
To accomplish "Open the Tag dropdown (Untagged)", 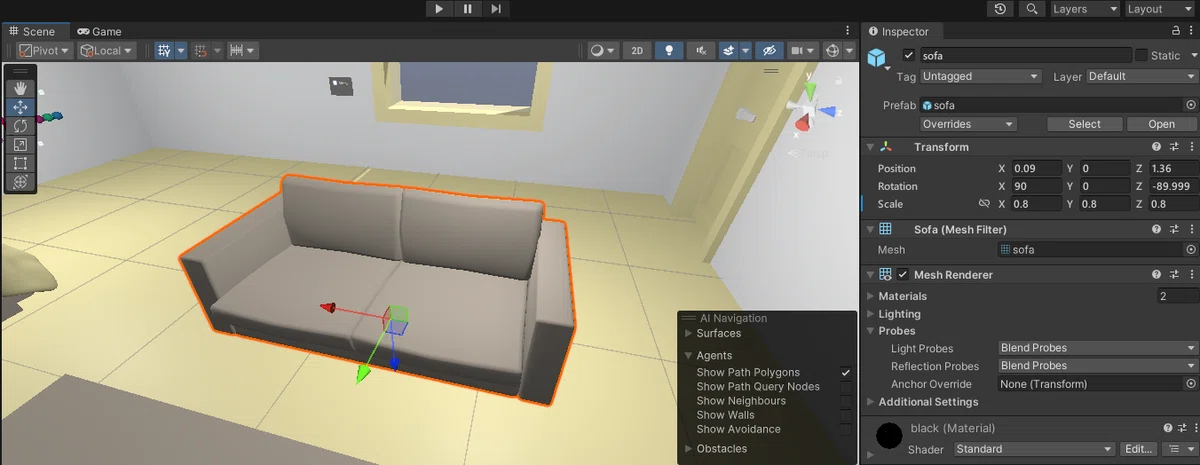I will tap(981, 76).
